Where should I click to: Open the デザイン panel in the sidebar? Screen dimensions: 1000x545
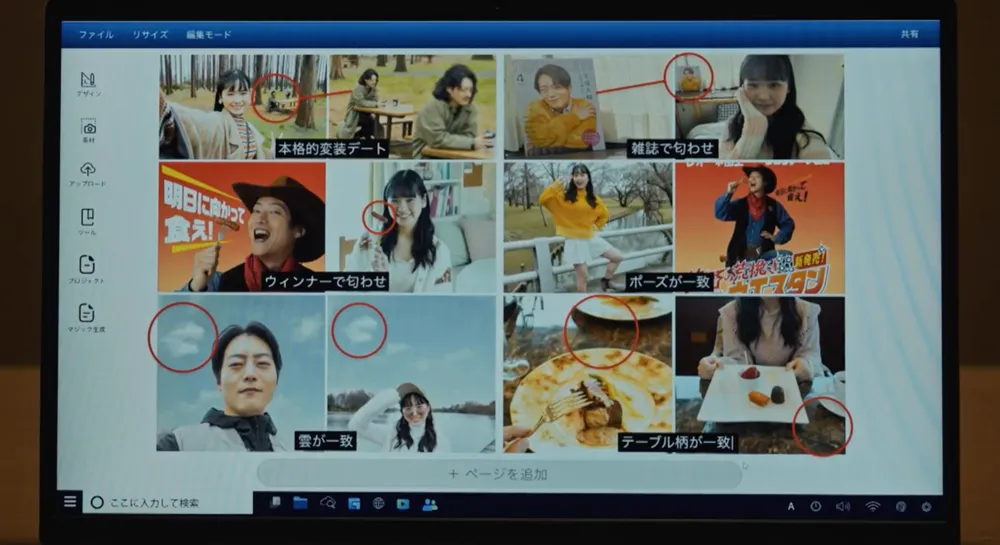click(88, 81)
